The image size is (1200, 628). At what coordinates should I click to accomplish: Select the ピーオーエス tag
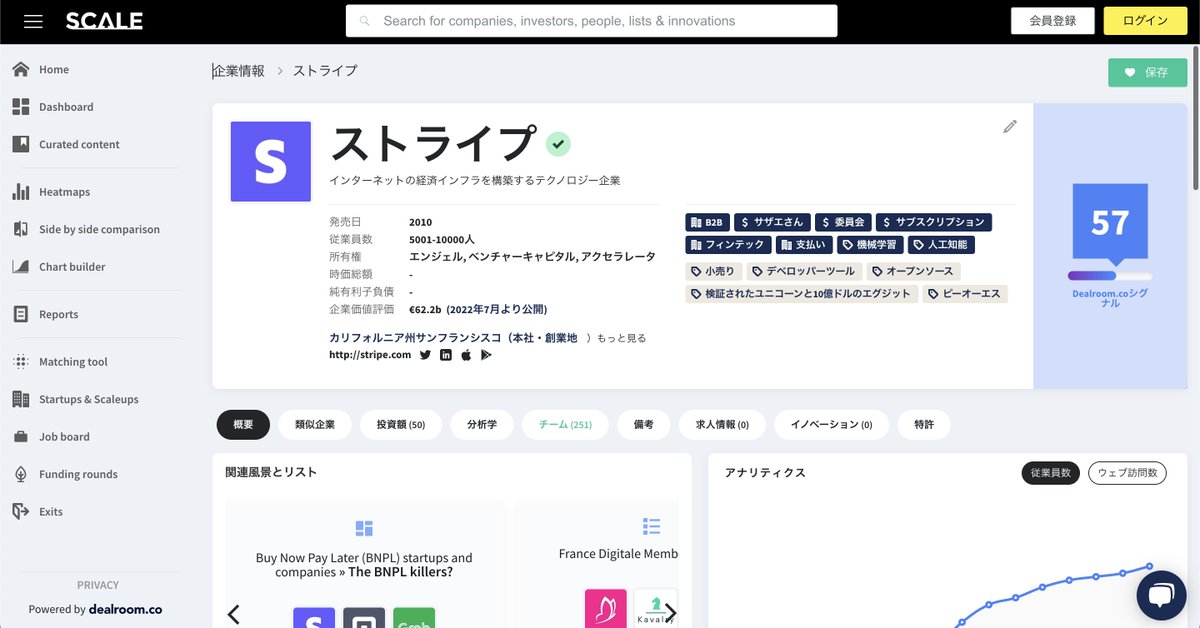click(964, 294)
